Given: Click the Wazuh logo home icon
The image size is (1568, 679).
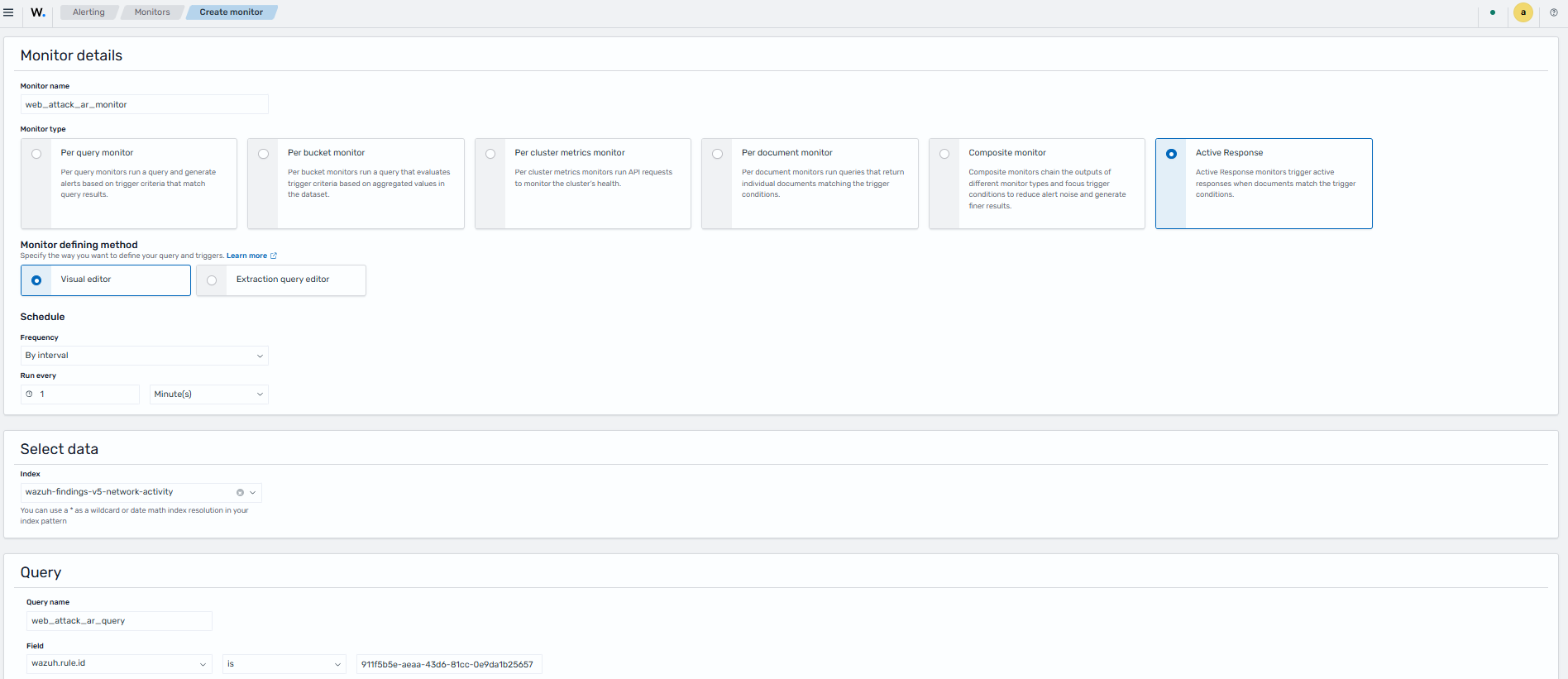Looking at the screenshot, I should (x=38, y=12).
